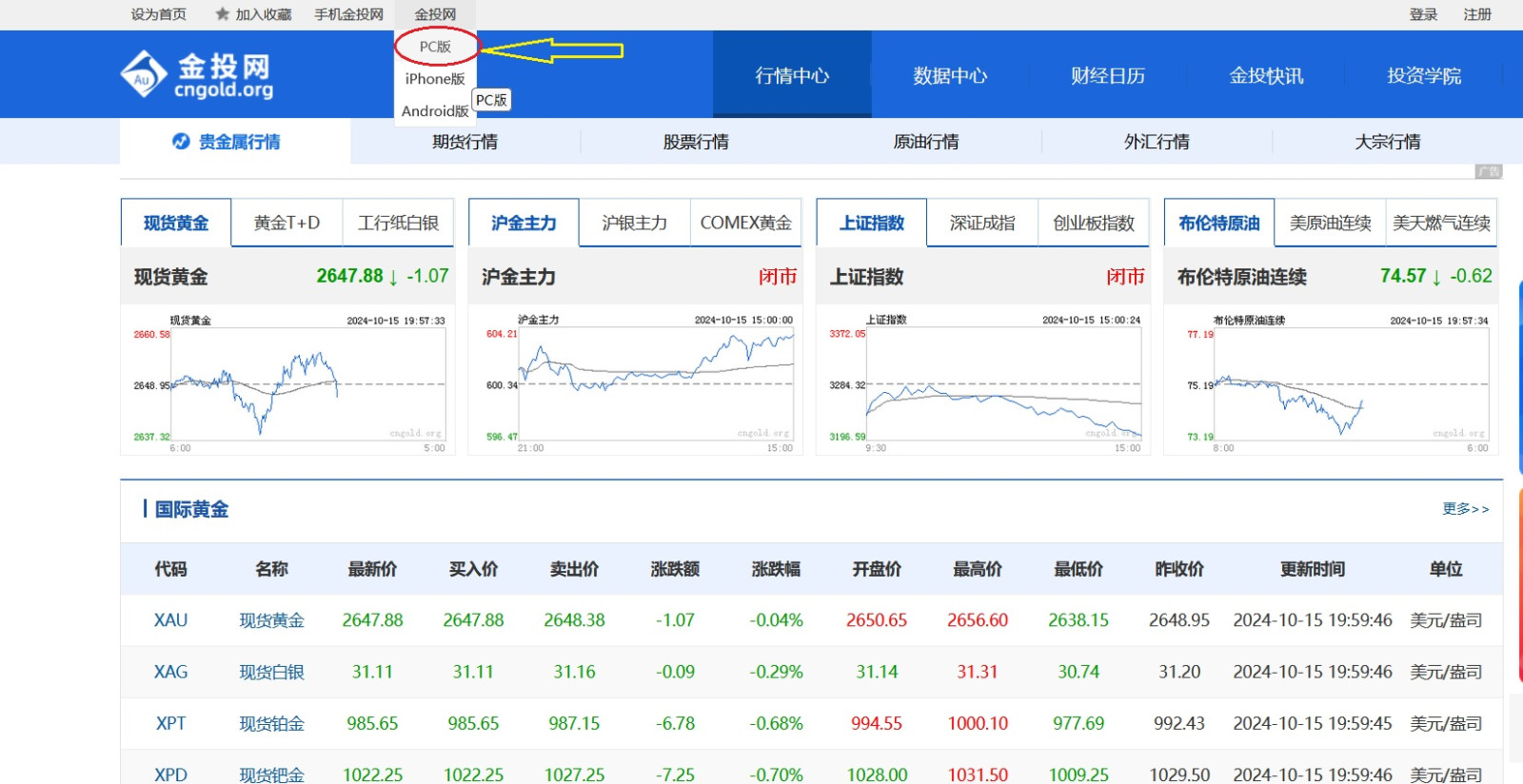
Task: Select the 沪银主力 chart tab
Action: pyautogui.click(x=634, y=223)
